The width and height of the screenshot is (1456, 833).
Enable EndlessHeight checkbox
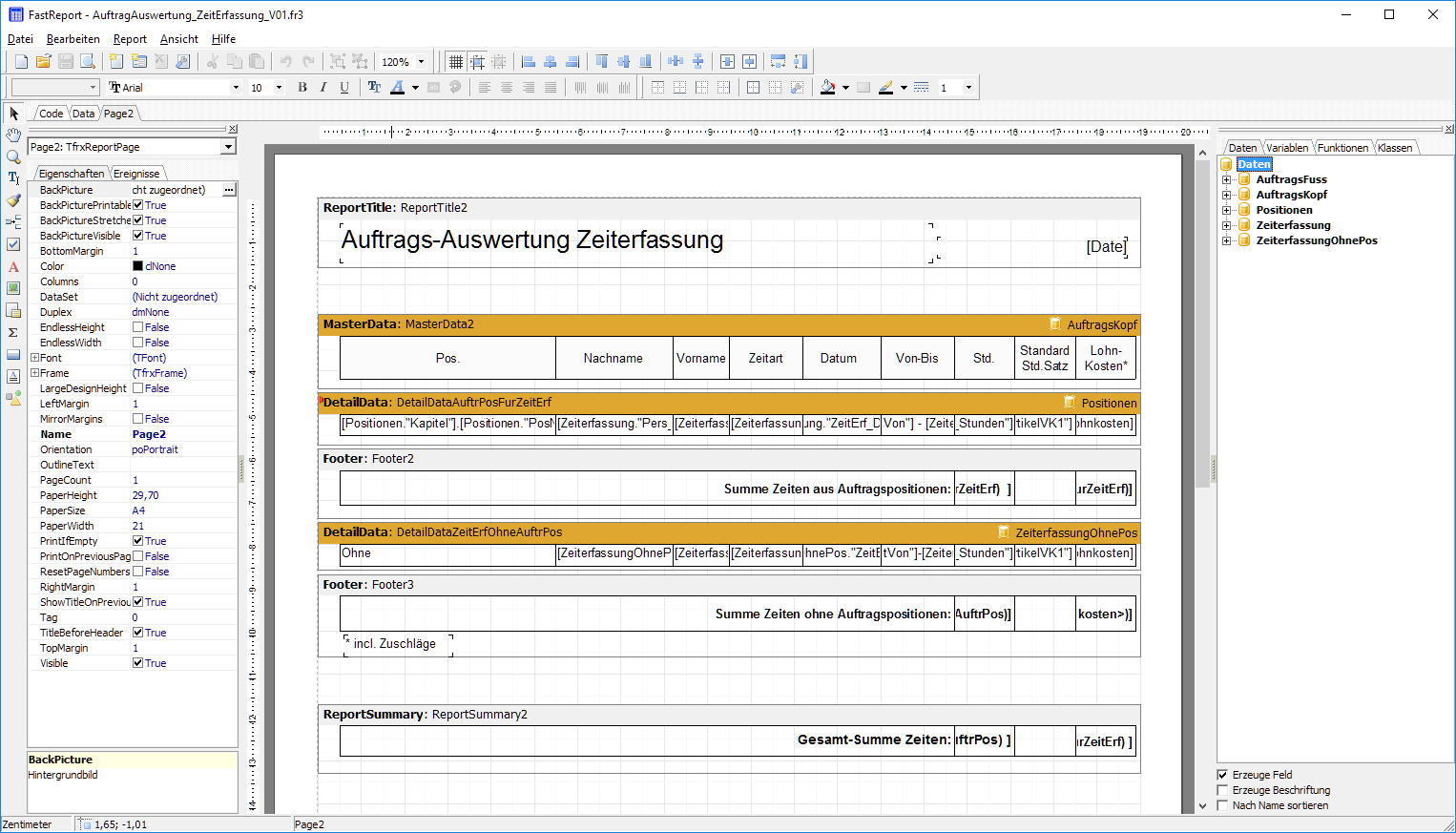pos(137,327)
